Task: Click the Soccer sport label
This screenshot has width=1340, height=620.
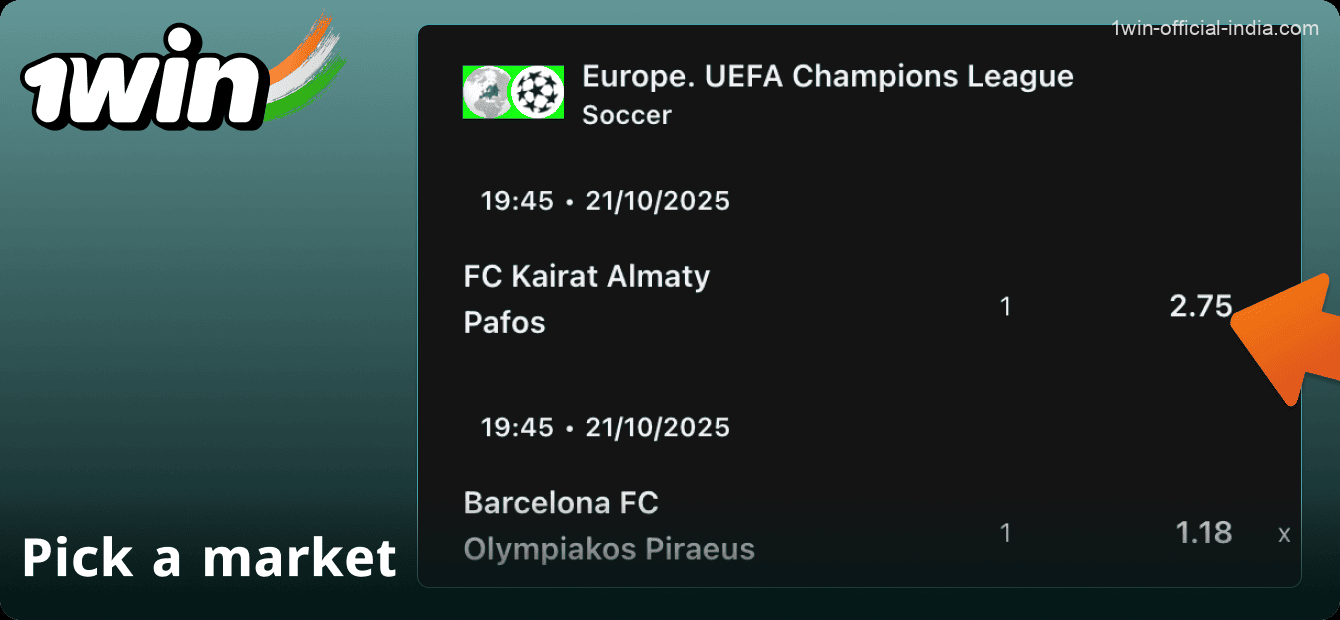Action: click(626, 115)
